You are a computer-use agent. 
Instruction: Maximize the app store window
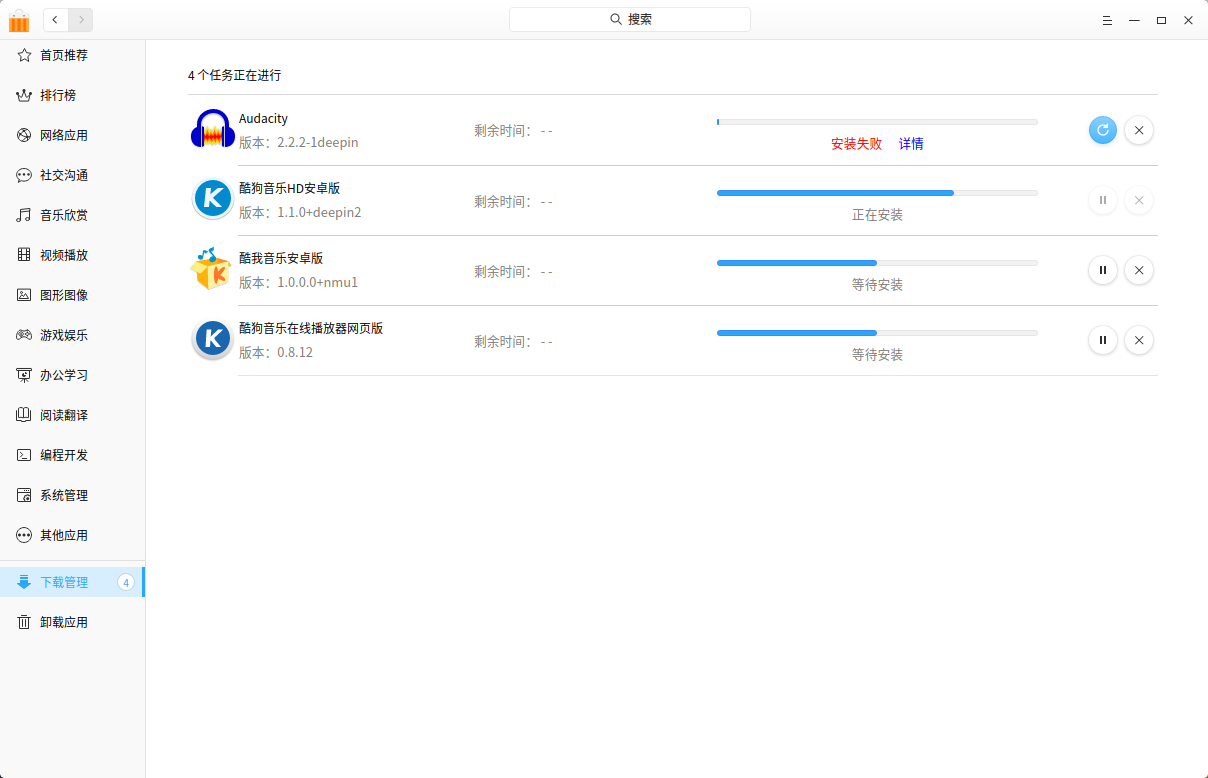(1161, 20)
